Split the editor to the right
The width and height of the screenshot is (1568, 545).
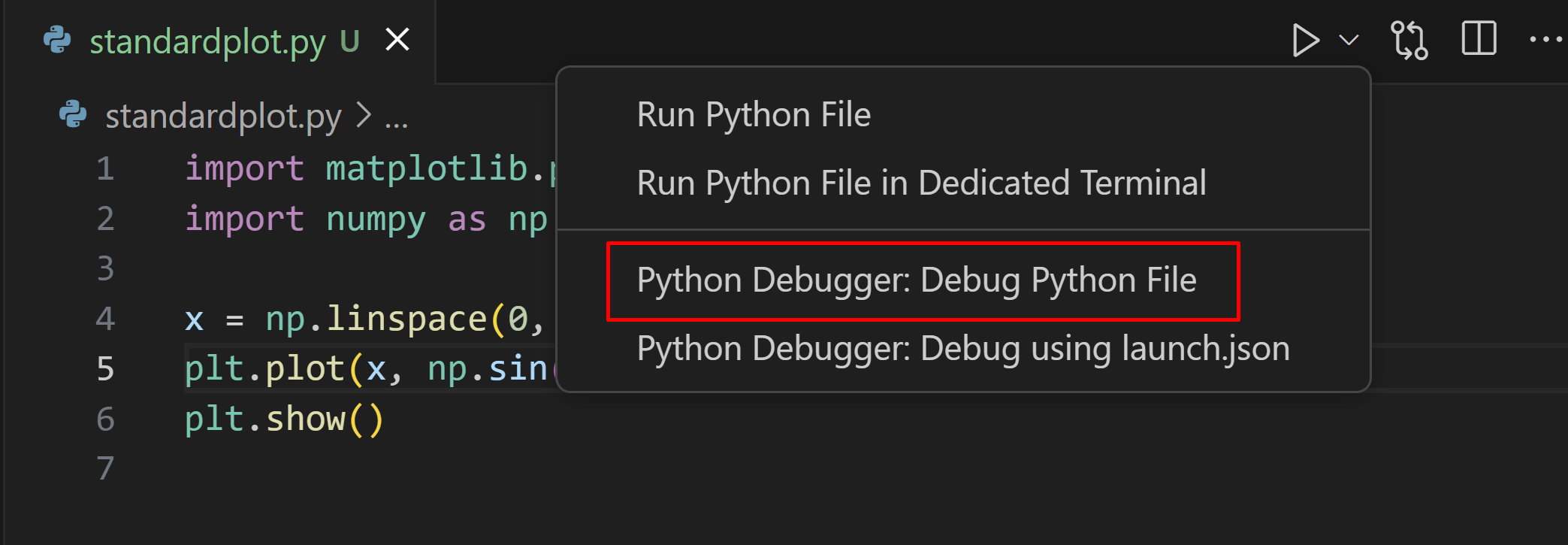(x=1479, y=39)
